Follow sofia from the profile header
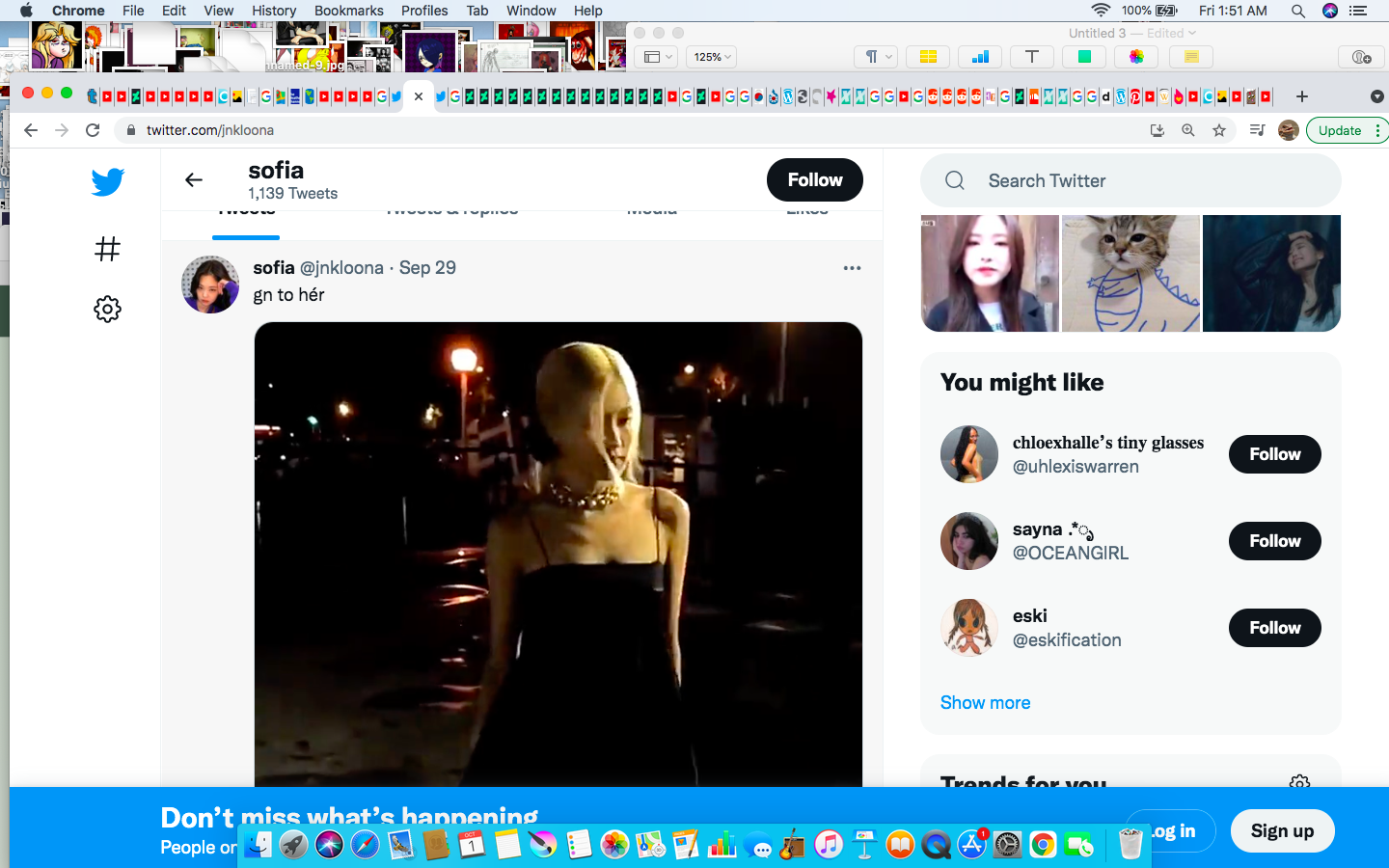The image size is (1389, 868). point(815,180)
